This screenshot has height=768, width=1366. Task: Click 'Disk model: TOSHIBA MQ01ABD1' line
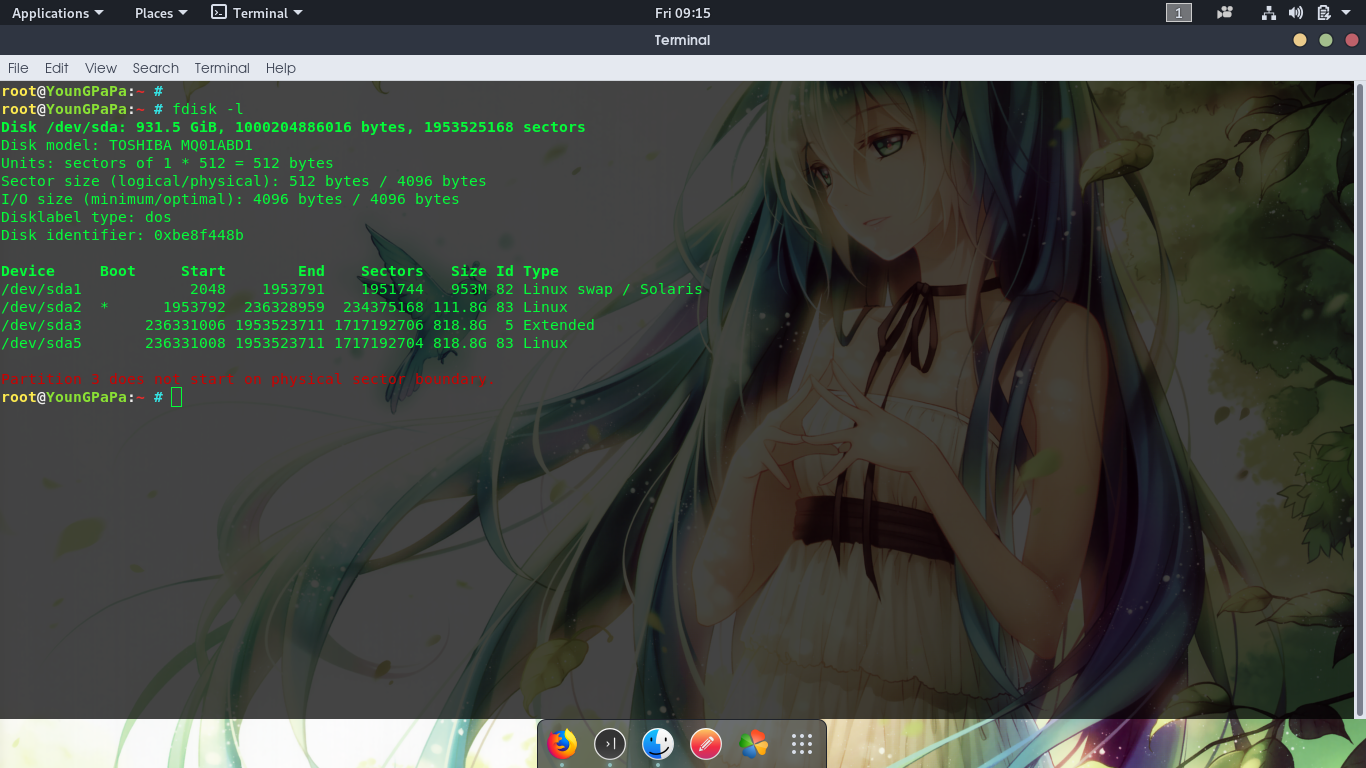[127, 145]
